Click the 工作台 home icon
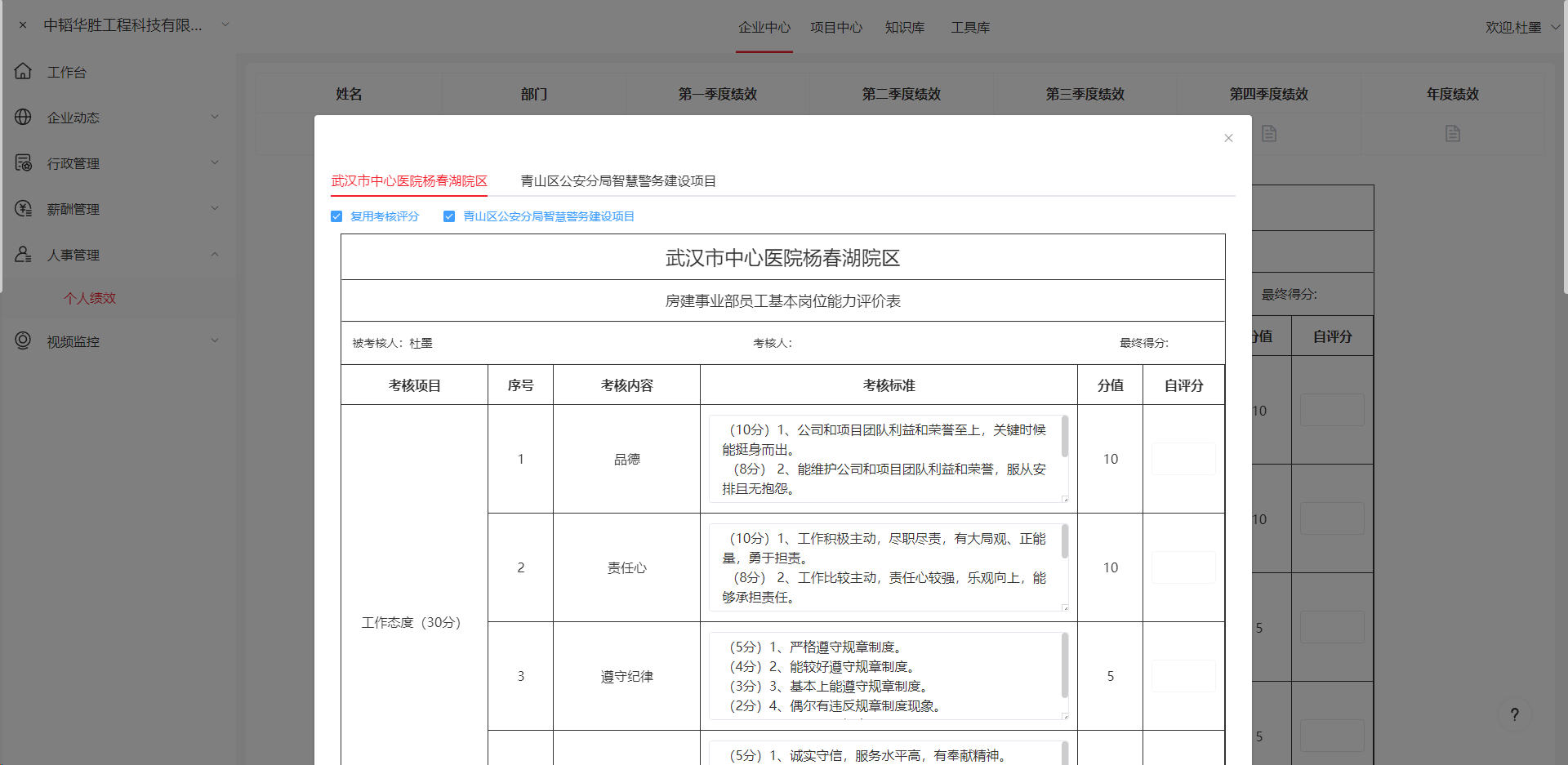 (23, 72)
